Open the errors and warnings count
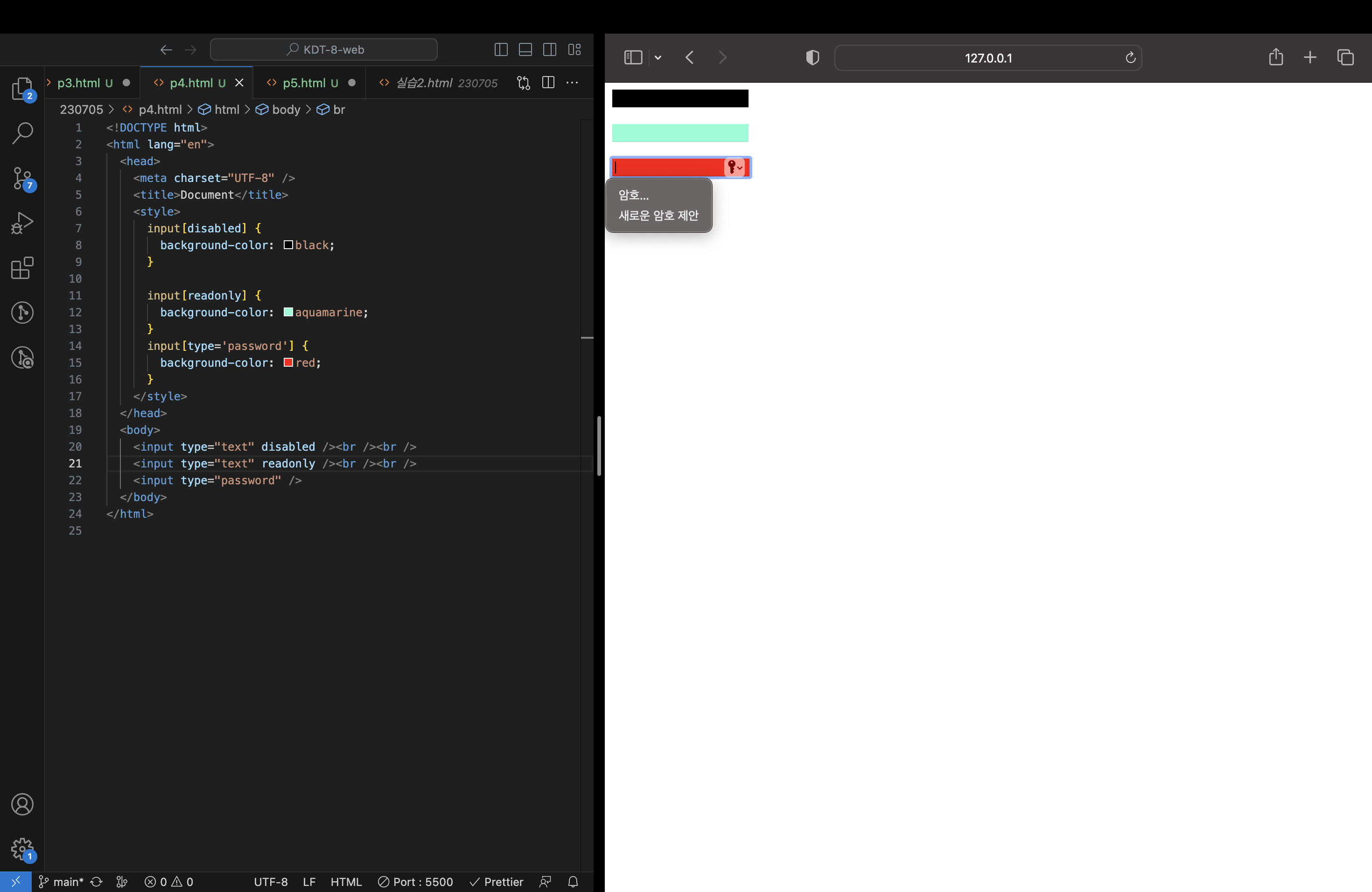 click(x=169, y=882)
